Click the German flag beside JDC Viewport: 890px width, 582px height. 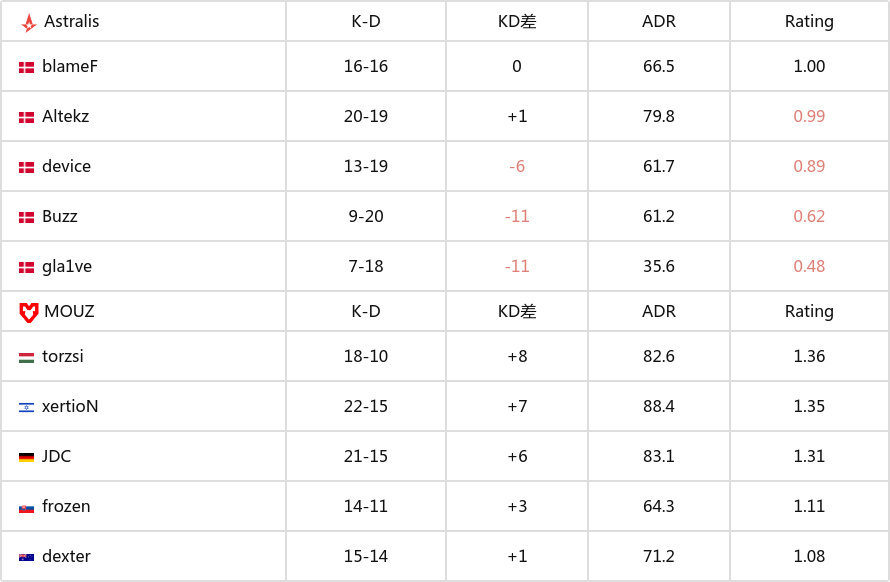click(x=26, y=458)
